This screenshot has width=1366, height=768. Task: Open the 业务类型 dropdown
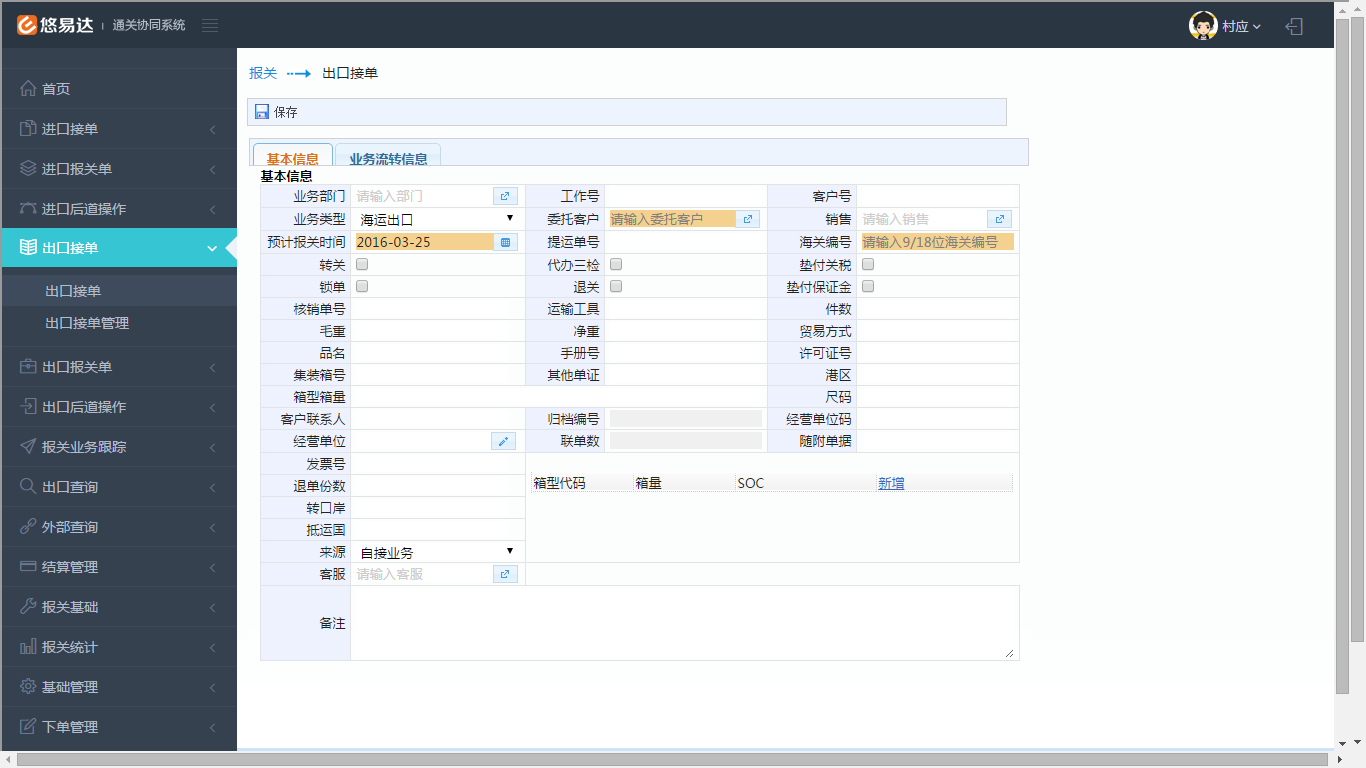tap(437, 218)
